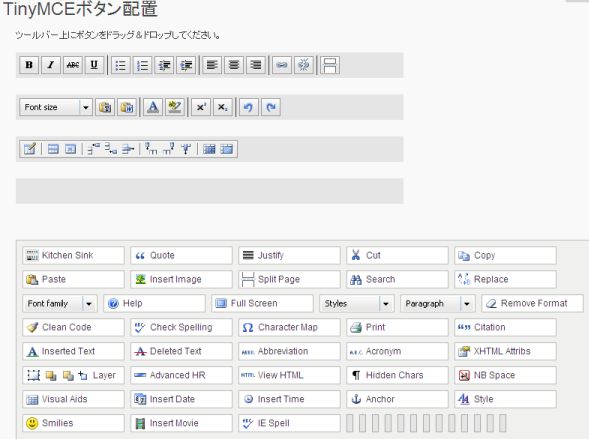Click the paste from Word icon
The width and height of the screenshot is (589, 439).
click(127, 107)
